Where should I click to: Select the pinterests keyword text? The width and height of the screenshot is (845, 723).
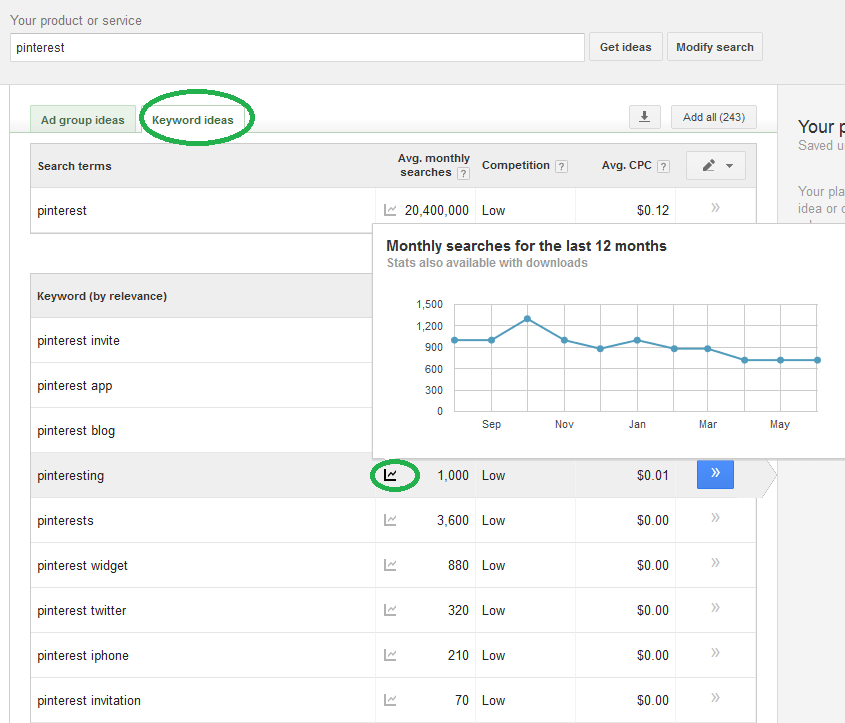[x=65, y=520]
